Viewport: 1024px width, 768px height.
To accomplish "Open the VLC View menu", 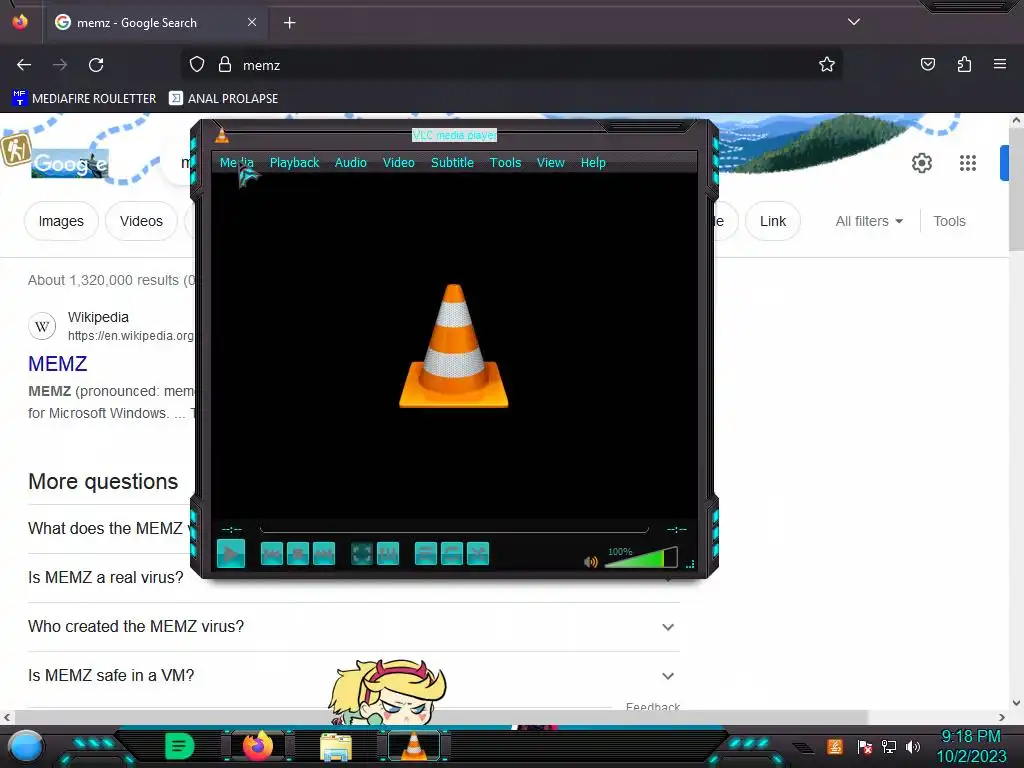I will [551, 163].
